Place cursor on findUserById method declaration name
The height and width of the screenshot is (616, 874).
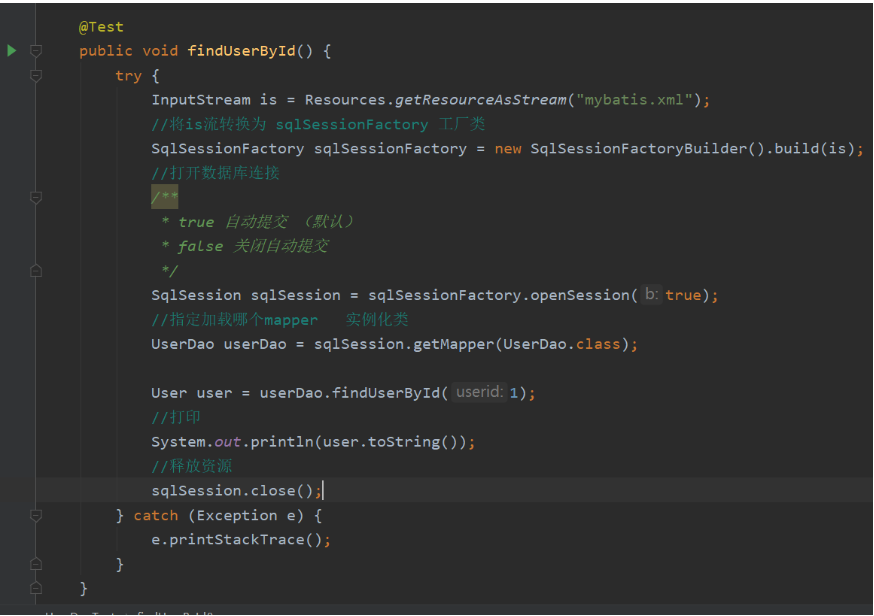pyautogui.click(x=241, y=51)
